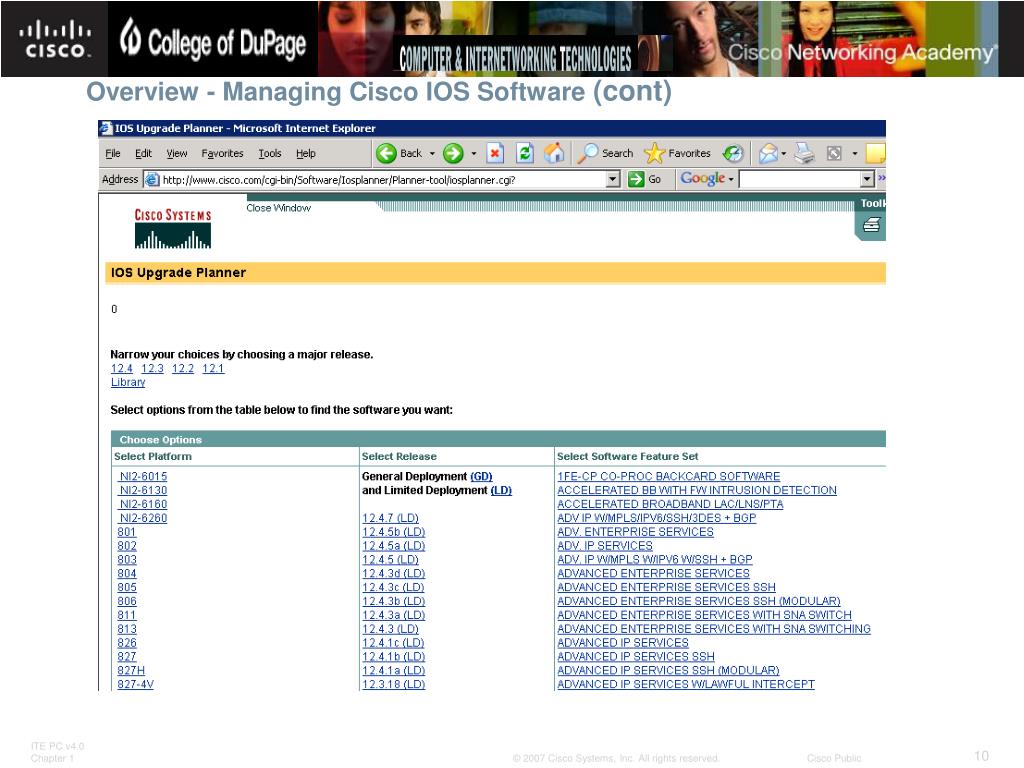Select release 12.4.1c (LD)

pos(393,643)
